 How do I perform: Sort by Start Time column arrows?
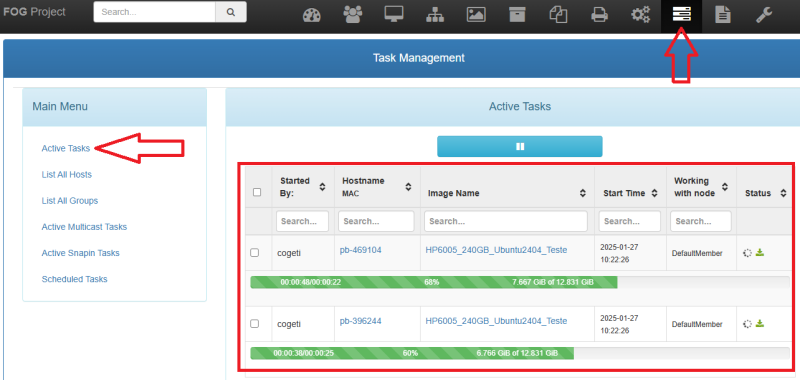pyautogui.click(x=655, y=193)
